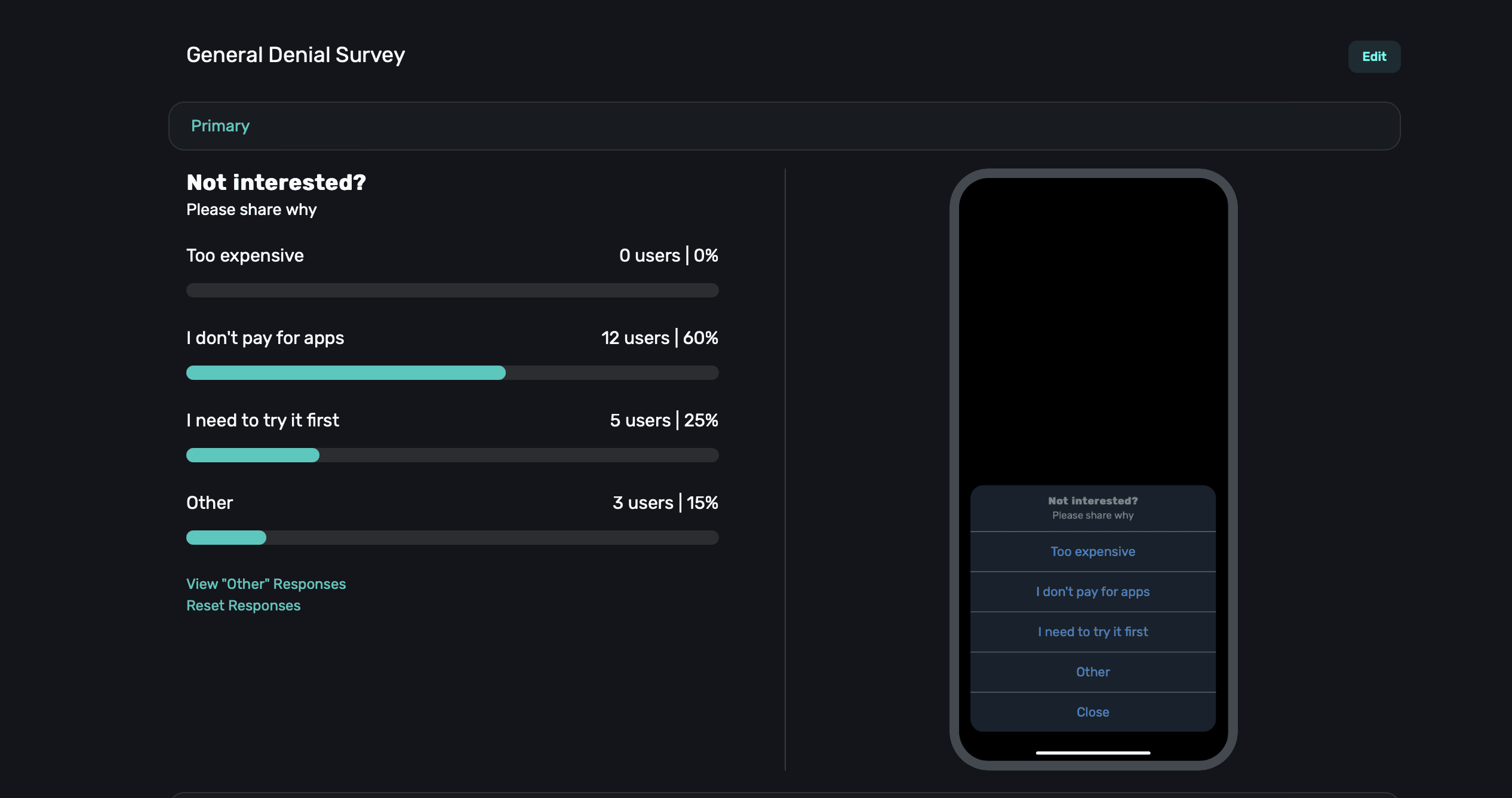Select the Primary tab

click(220, 126)
